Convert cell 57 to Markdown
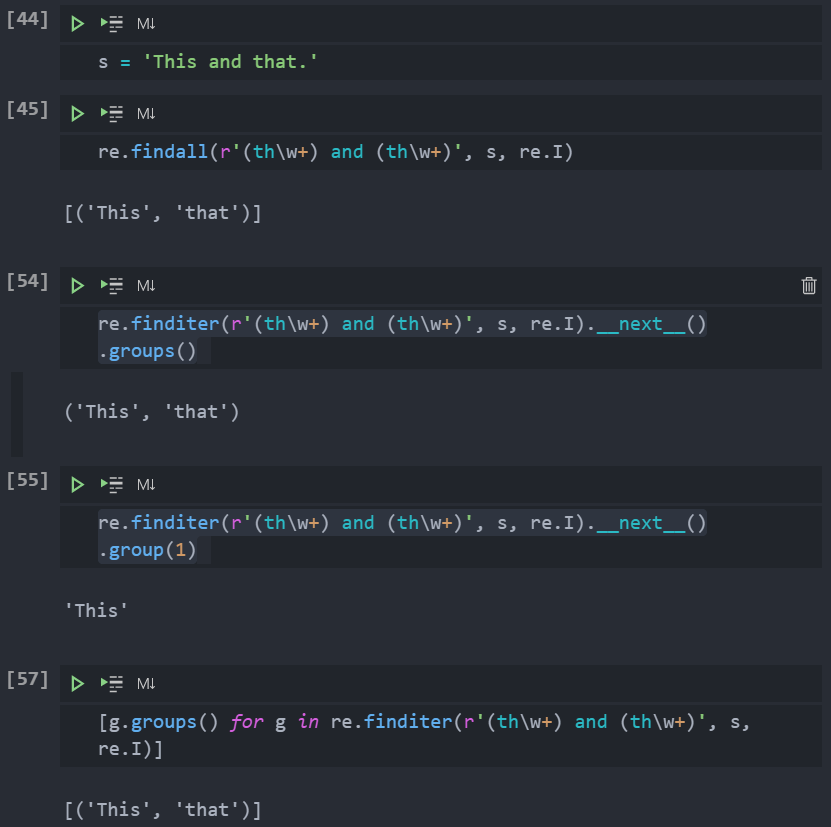 coord(146,683)
